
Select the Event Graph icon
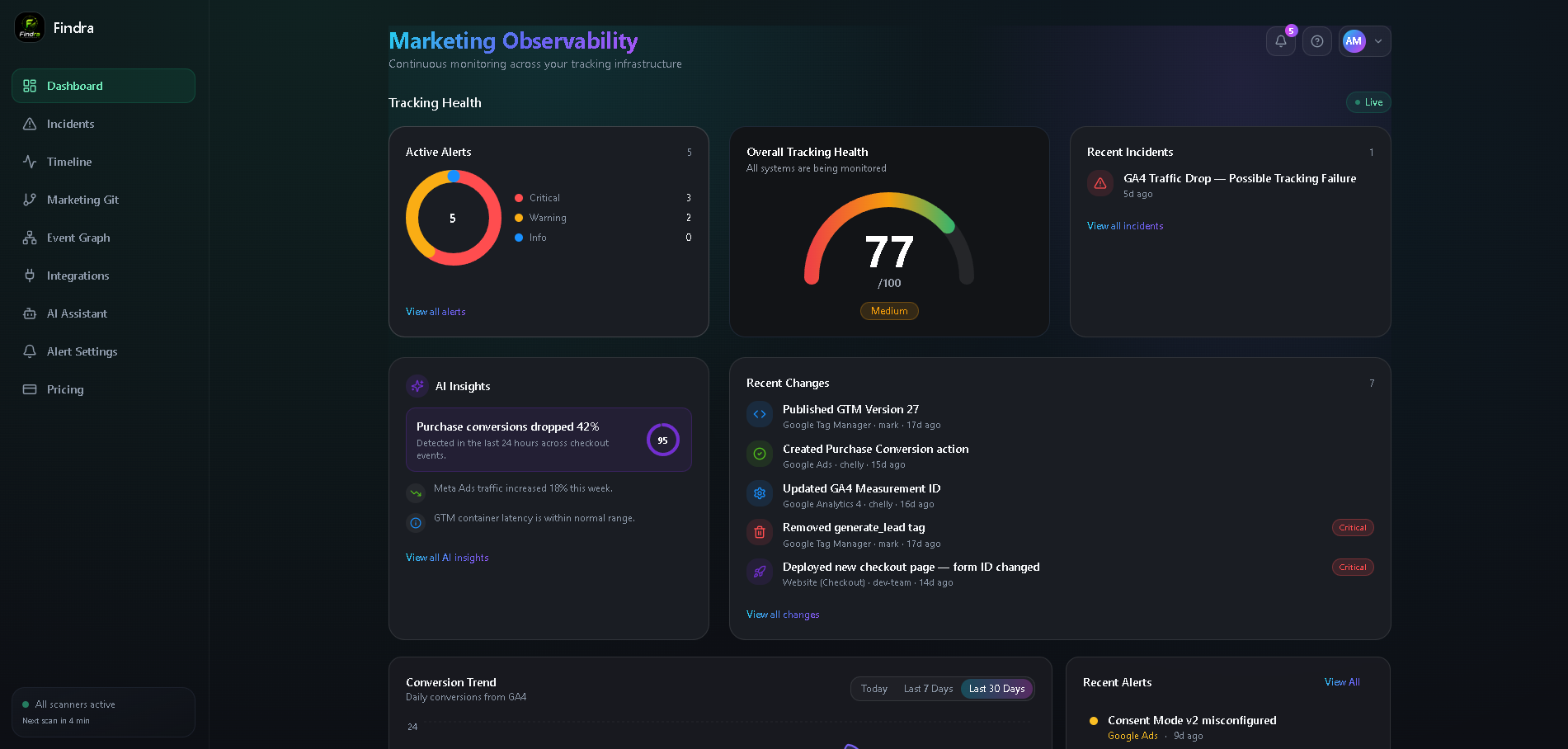[30, 238]
